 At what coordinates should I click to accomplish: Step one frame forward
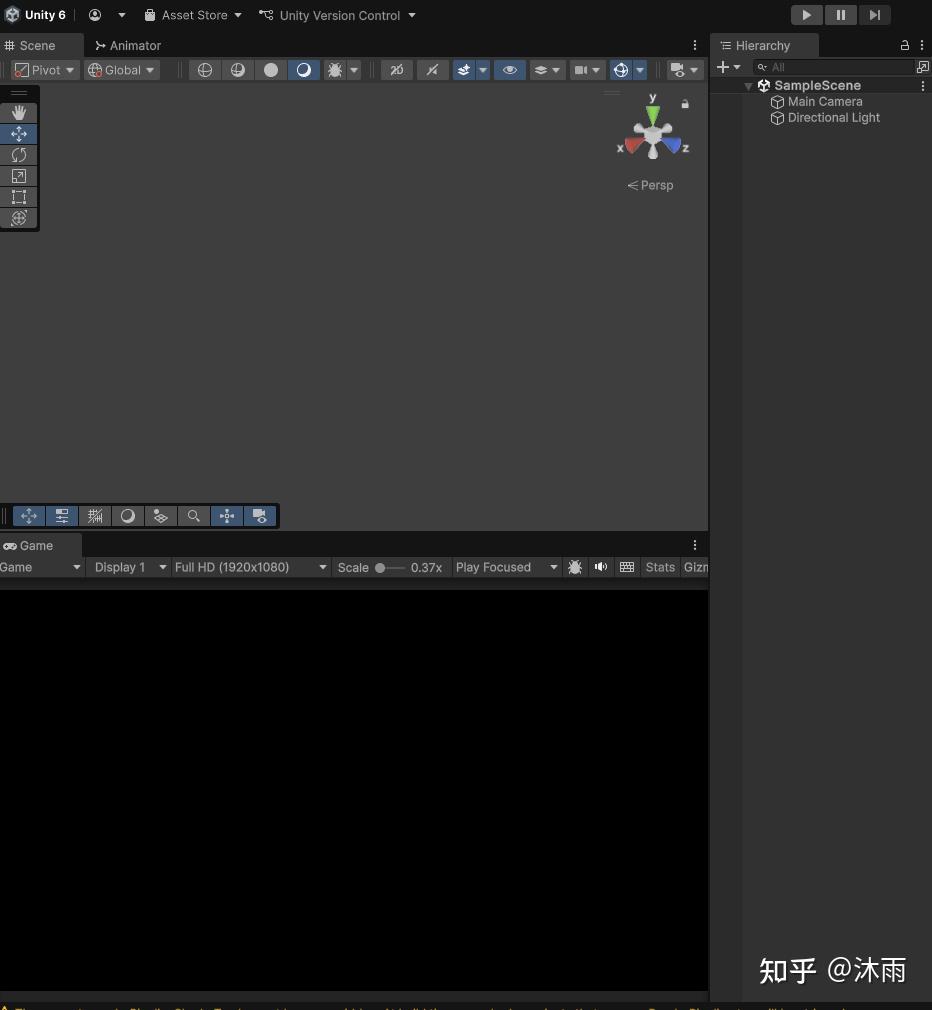pos(875,15)
